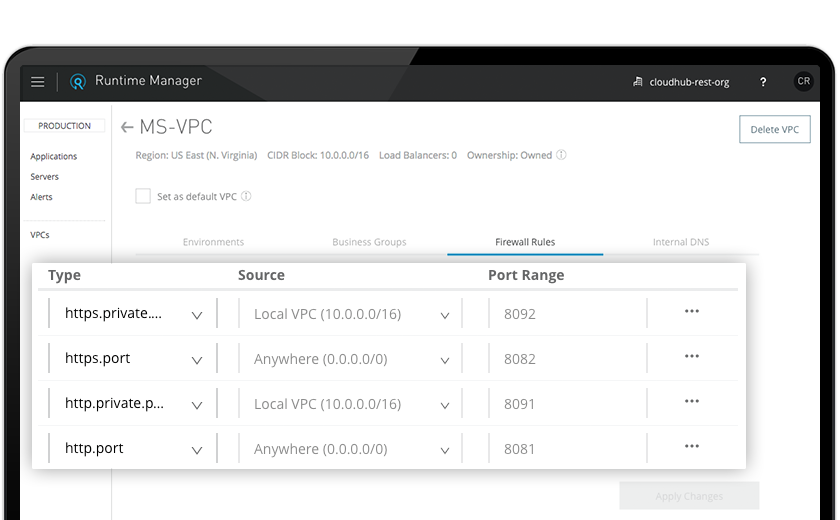Click the Delete VPC button
Screen dimensions: 840x520
[x=775, y=129]
